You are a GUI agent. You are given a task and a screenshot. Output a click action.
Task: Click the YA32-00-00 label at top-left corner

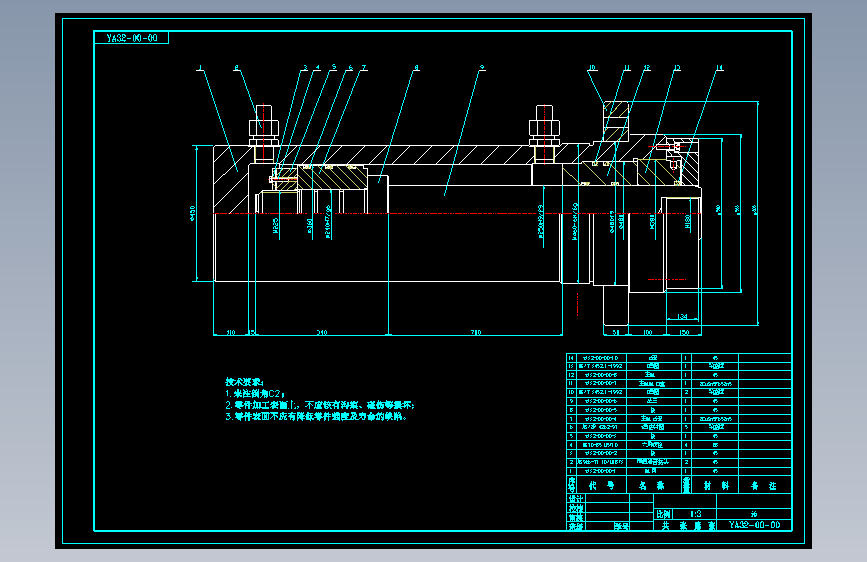(x=132, y=38)
